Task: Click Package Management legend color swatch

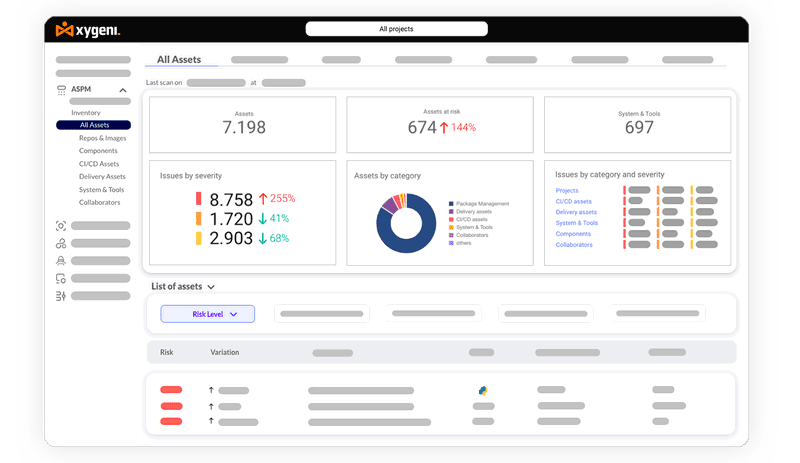Action: 452,204
